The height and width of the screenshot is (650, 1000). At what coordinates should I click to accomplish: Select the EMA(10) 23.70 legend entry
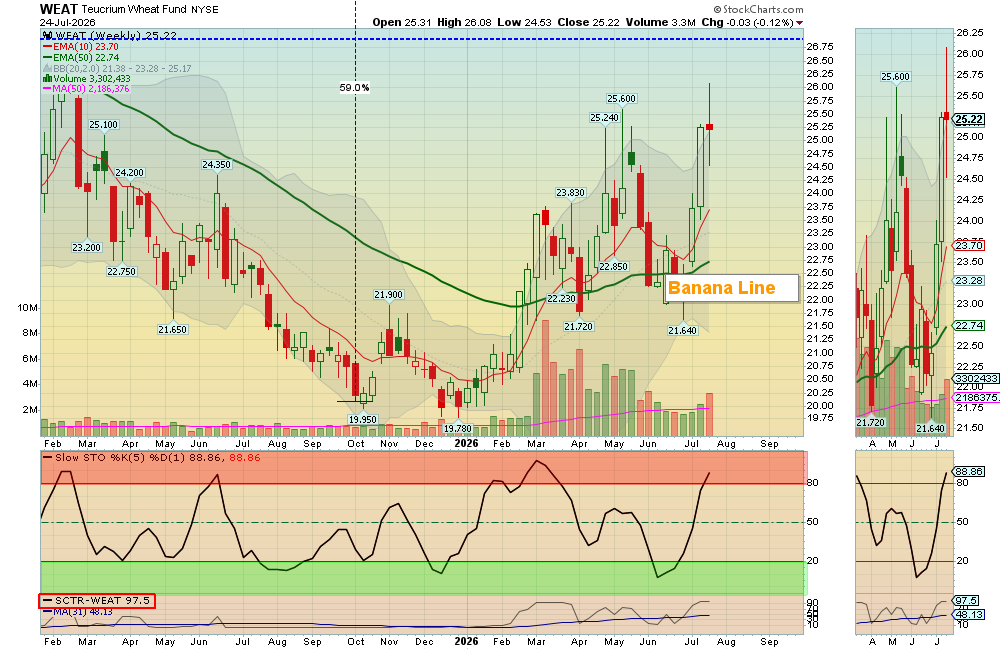(x=81, y=47)
